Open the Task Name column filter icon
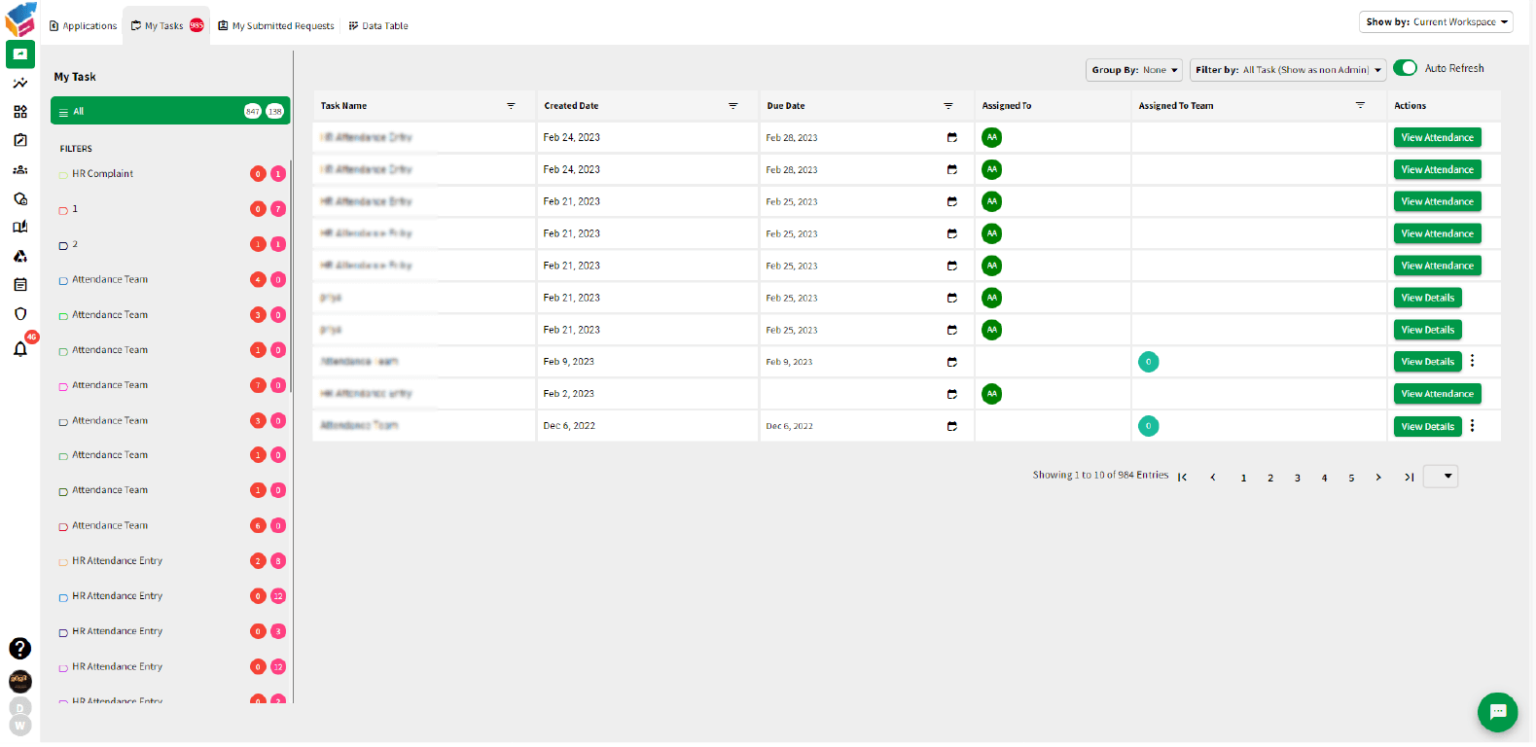This screenshot has height=747, width=1536. point(511,105)
